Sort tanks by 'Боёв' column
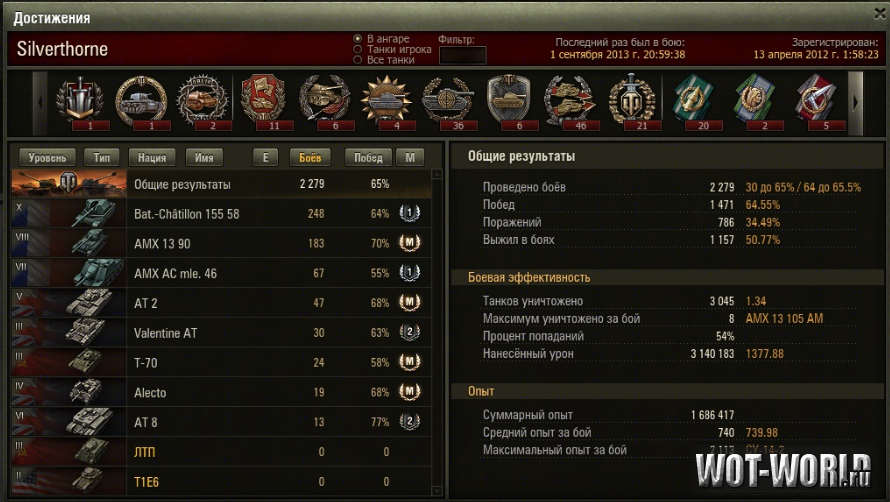890x502 pixels. 310,157
